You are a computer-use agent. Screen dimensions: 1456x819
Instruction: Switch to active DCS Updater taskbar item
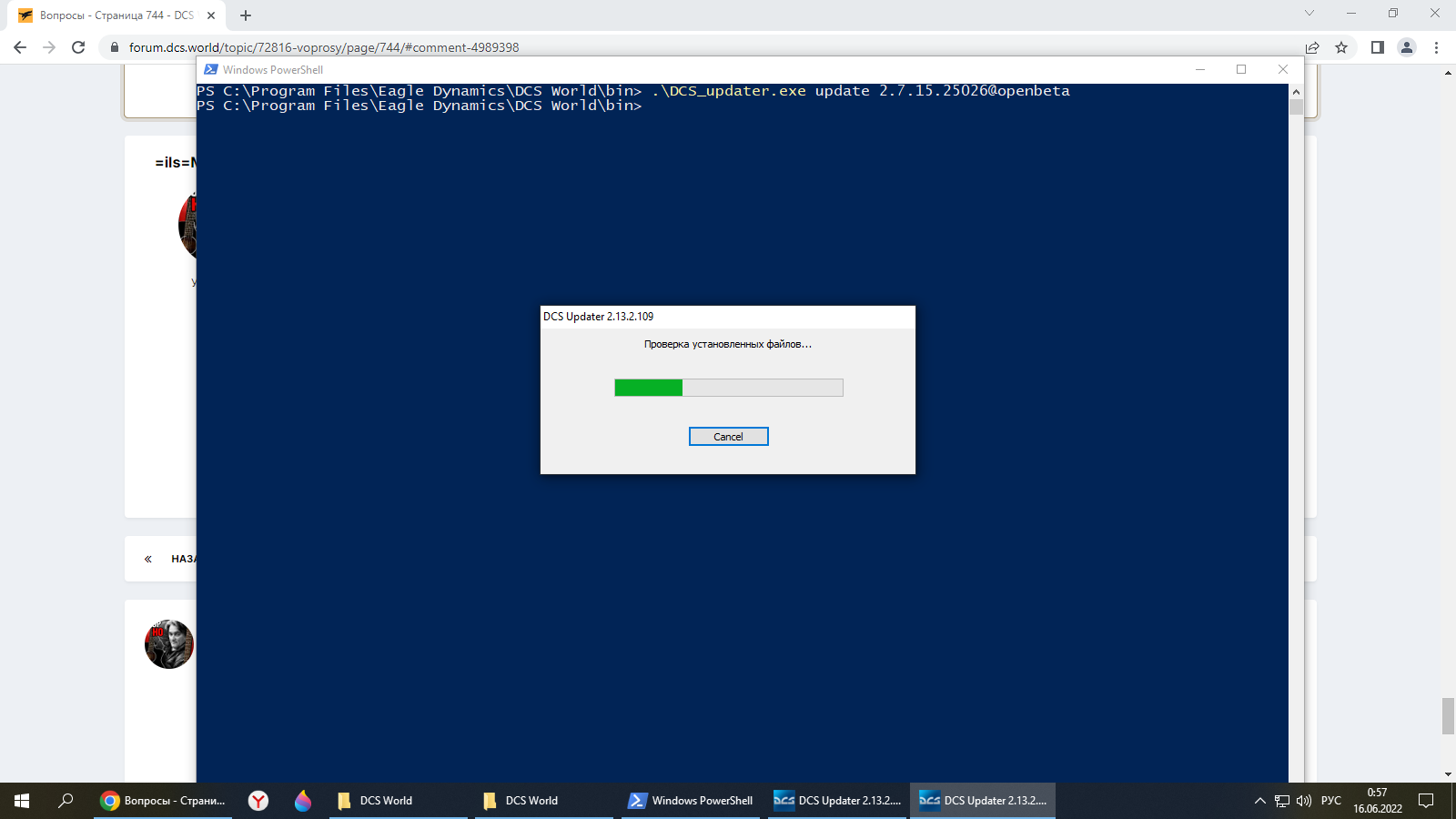983,801
